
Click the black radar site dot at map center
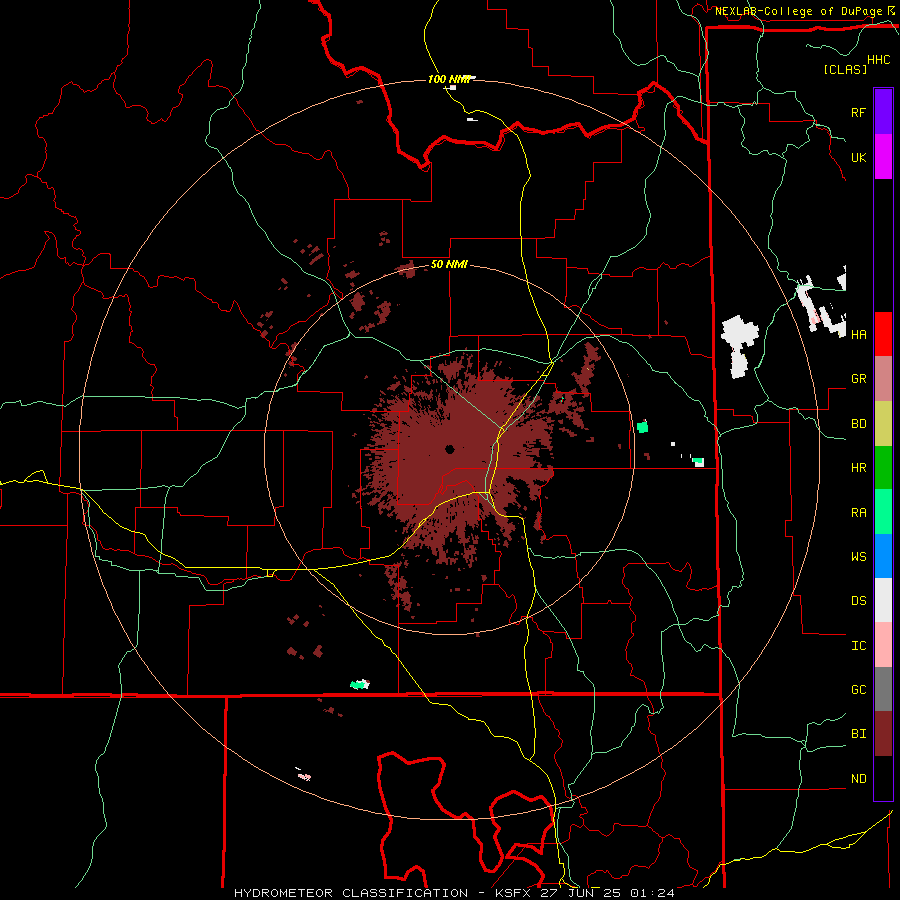pos(449,449)
